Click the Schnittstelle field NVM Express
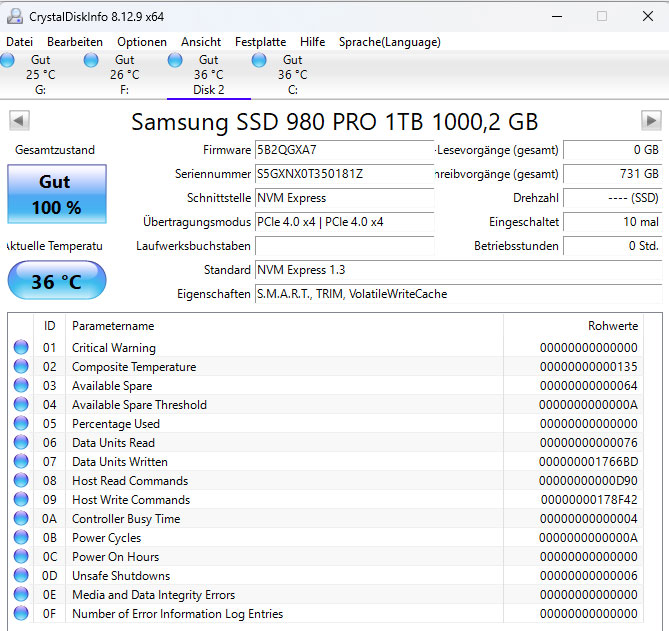The width and height of the screenshot is (669, 631). click(x=344, y=198)
